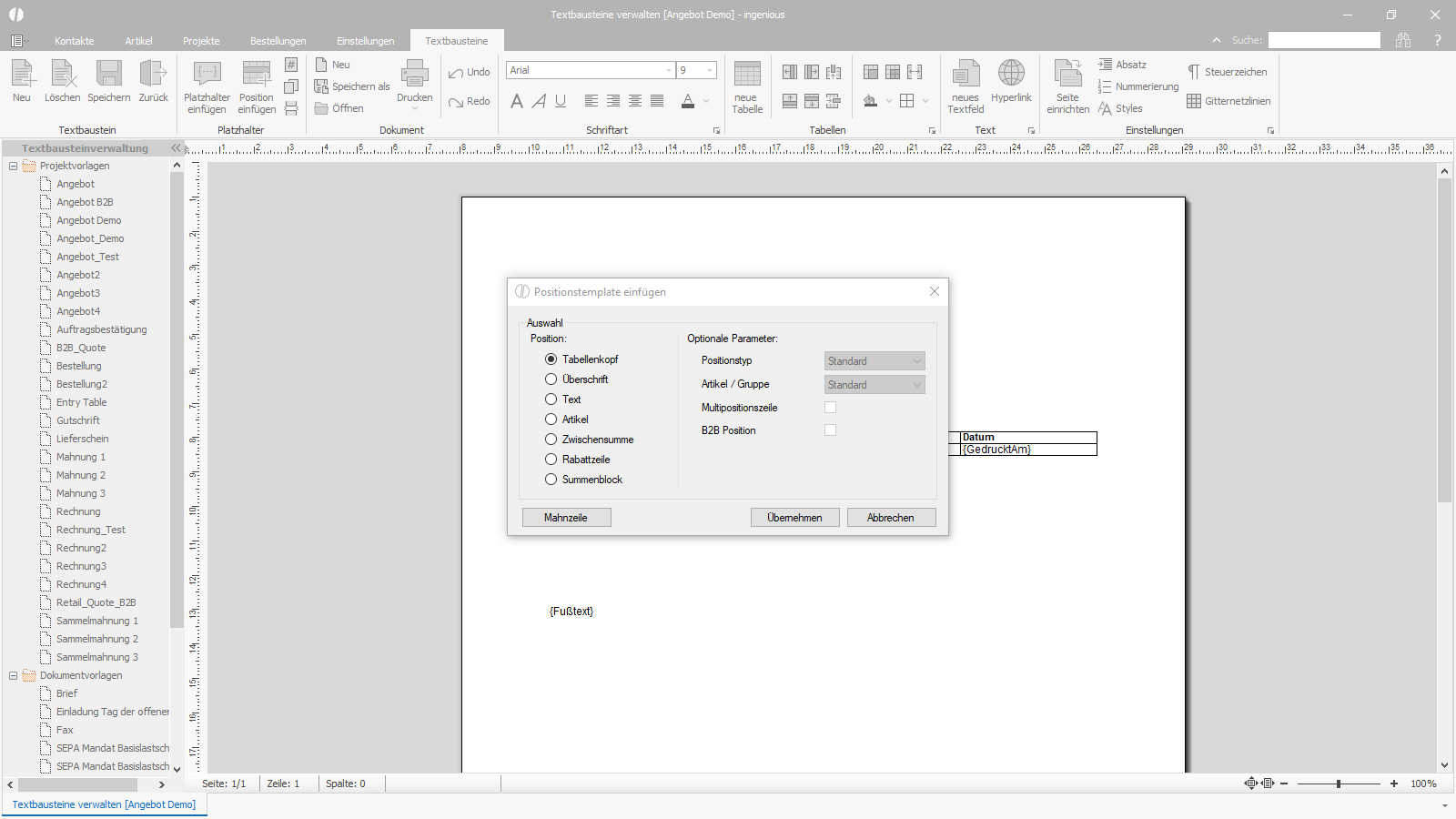
Task: Select Rechnung template in tree
Action: tap(78, 511)
